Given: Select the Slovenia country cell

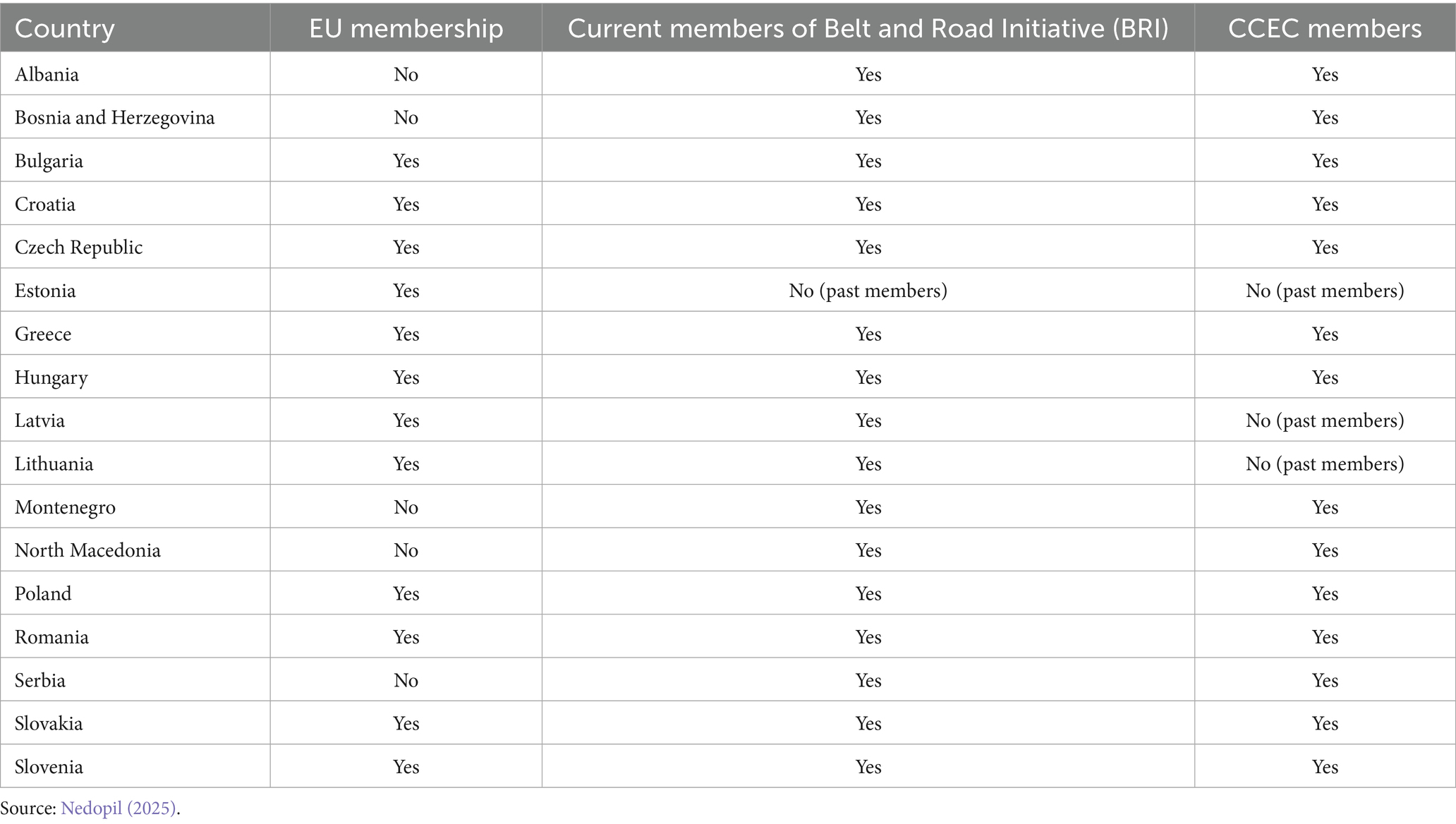Looking at the screenshot, I should (x=49, y=767).
